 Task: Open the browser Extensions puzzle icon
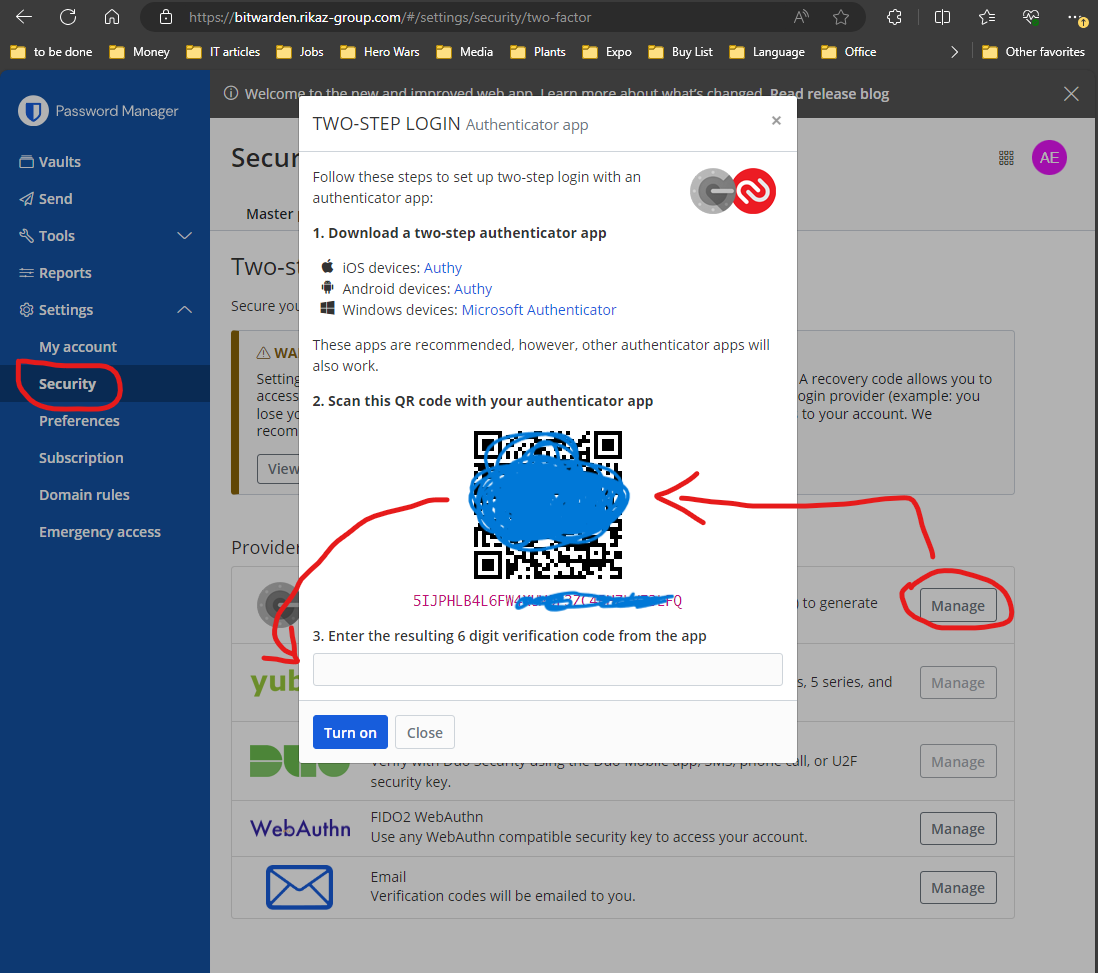pyautogui.click(x=894, y=17)
